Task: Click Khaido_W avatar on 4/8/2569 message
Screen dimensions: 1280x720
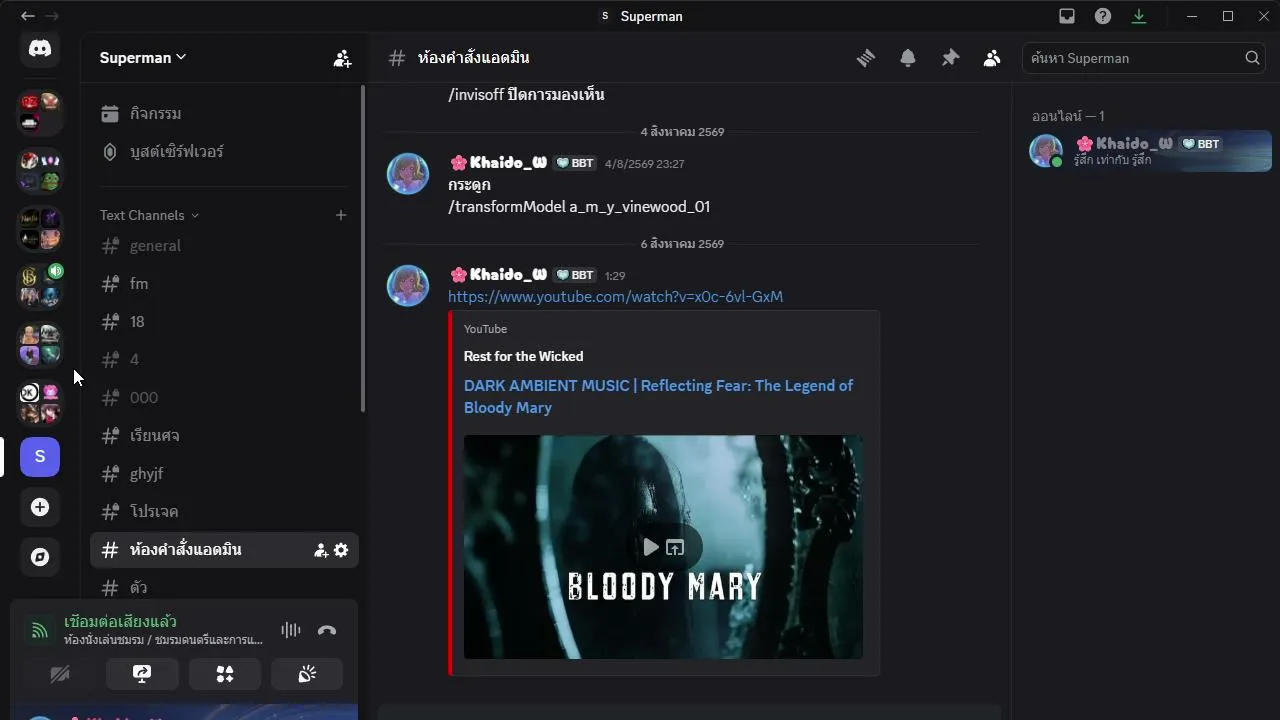Action: point(408,174)
